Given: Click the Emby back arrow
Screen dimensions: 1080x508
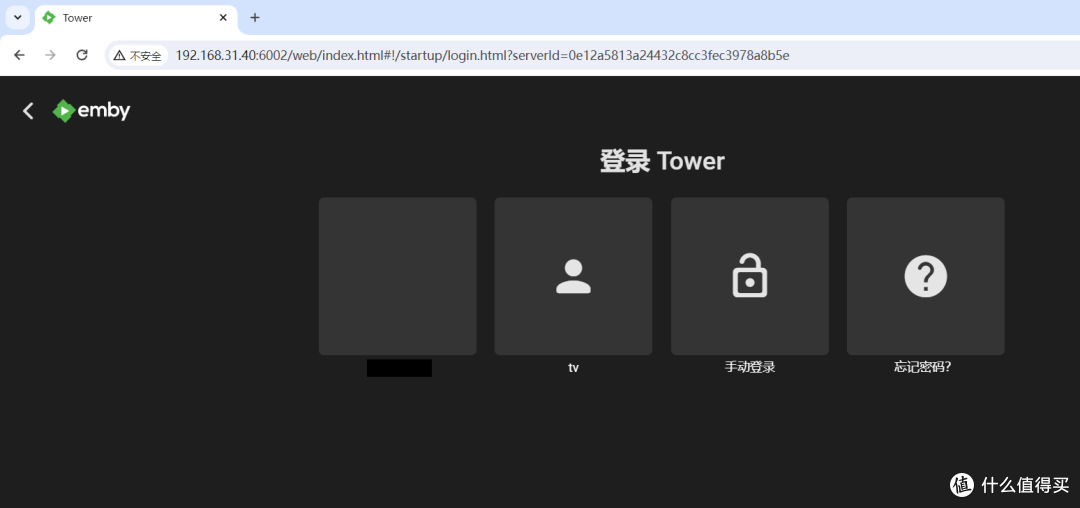Looking at the screenshot, I should point(28,111).
